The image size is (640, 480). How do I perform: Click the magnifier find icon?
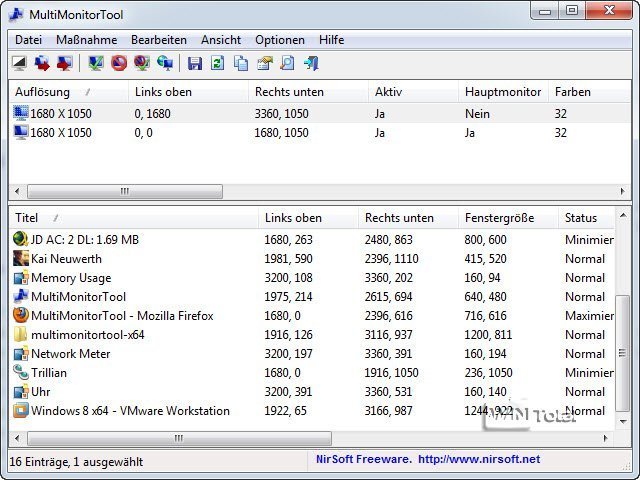point(287,64)
